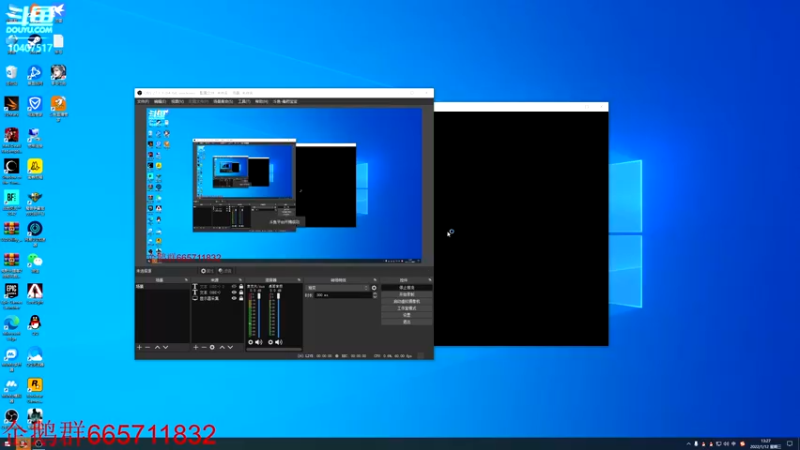Viewport: 800px width, 450px height.
Task: Hide the 显示器采集 display capture source
Action: coord(234,298)
